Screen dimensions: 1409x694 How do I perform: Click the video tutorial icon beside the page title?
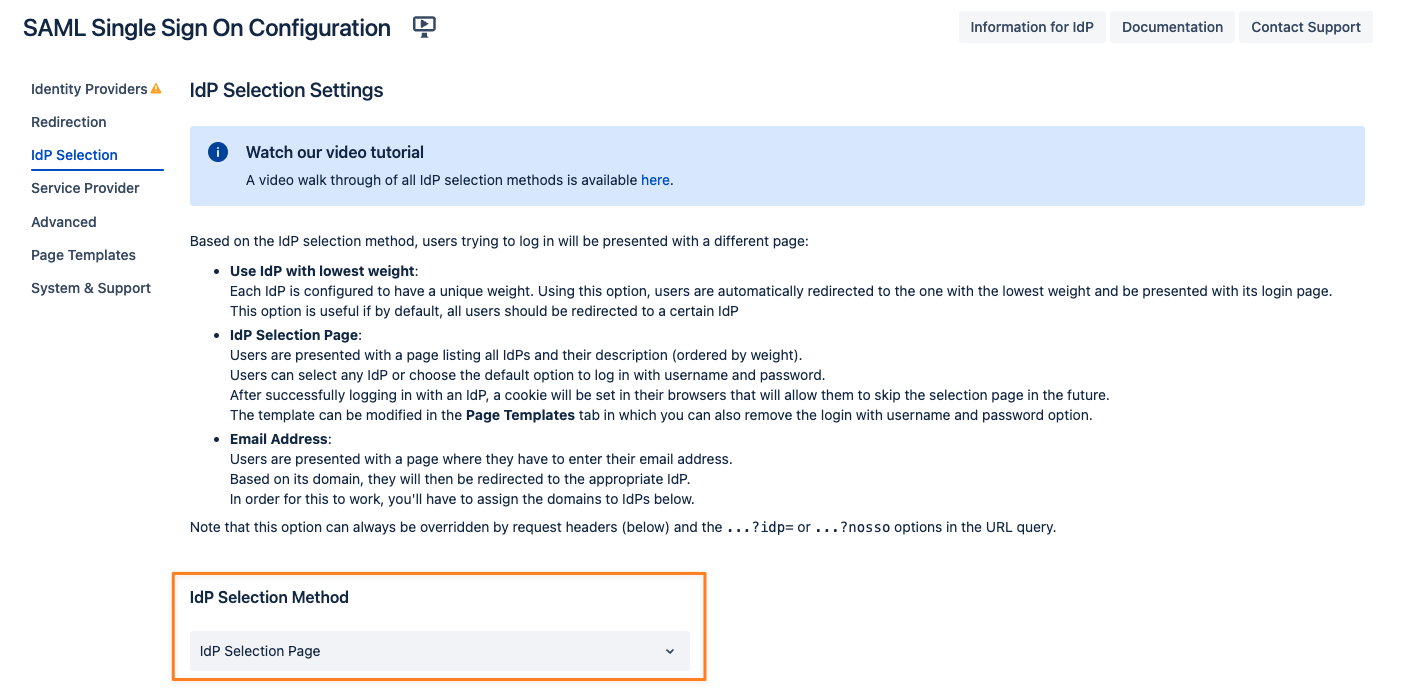[x=424, y=27]
